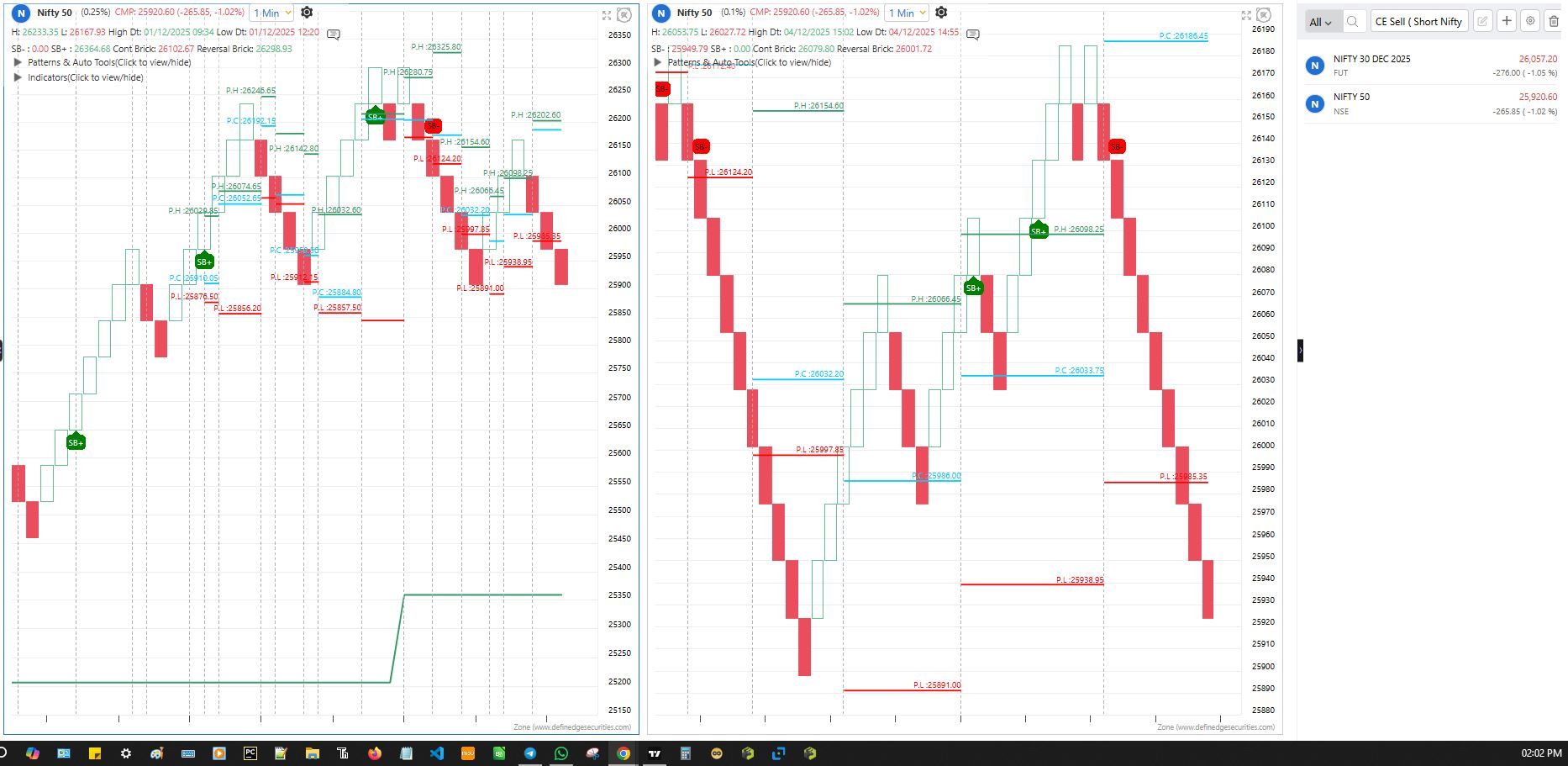This screenshot has height=766, width=1568.
Task: Open alert icon on left chart
Action: coord(624,15)
